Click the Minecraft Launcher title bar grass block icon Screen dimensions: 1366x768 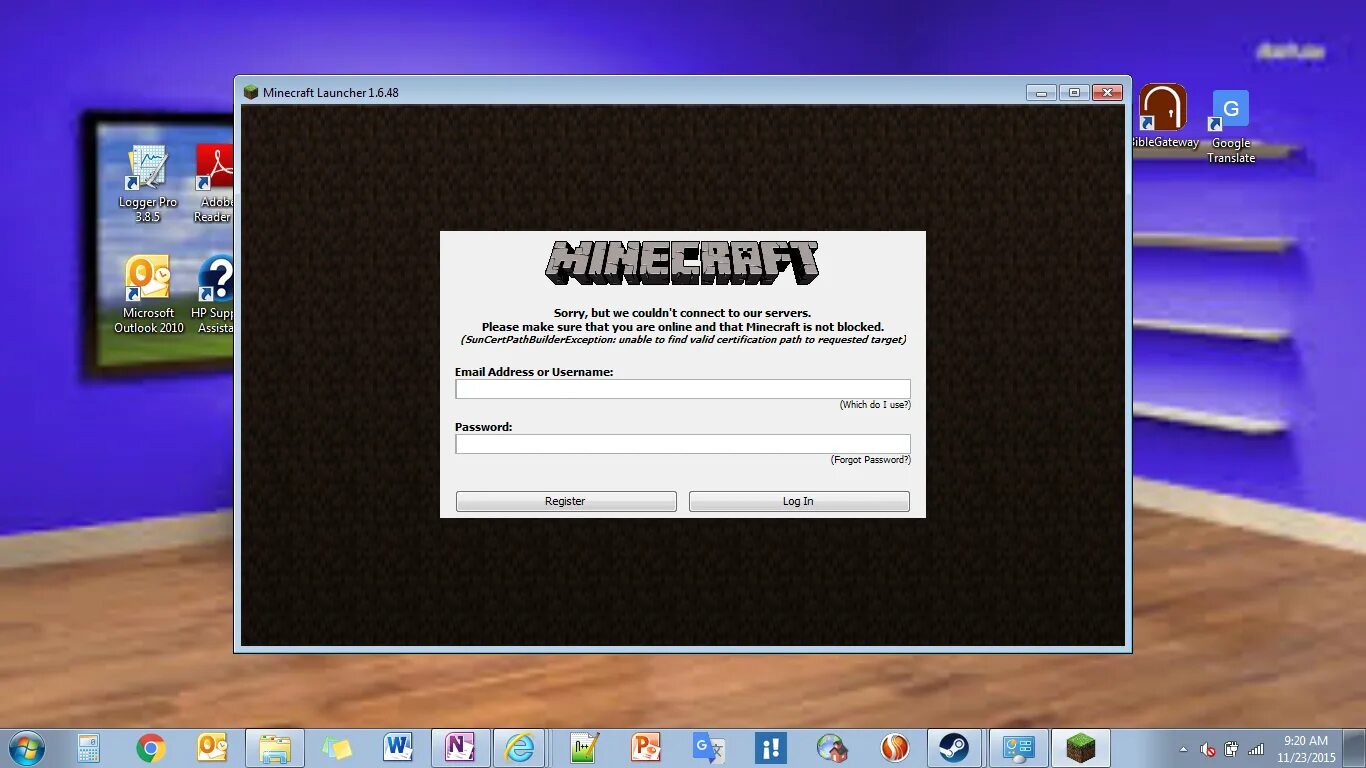pos(251,92)
